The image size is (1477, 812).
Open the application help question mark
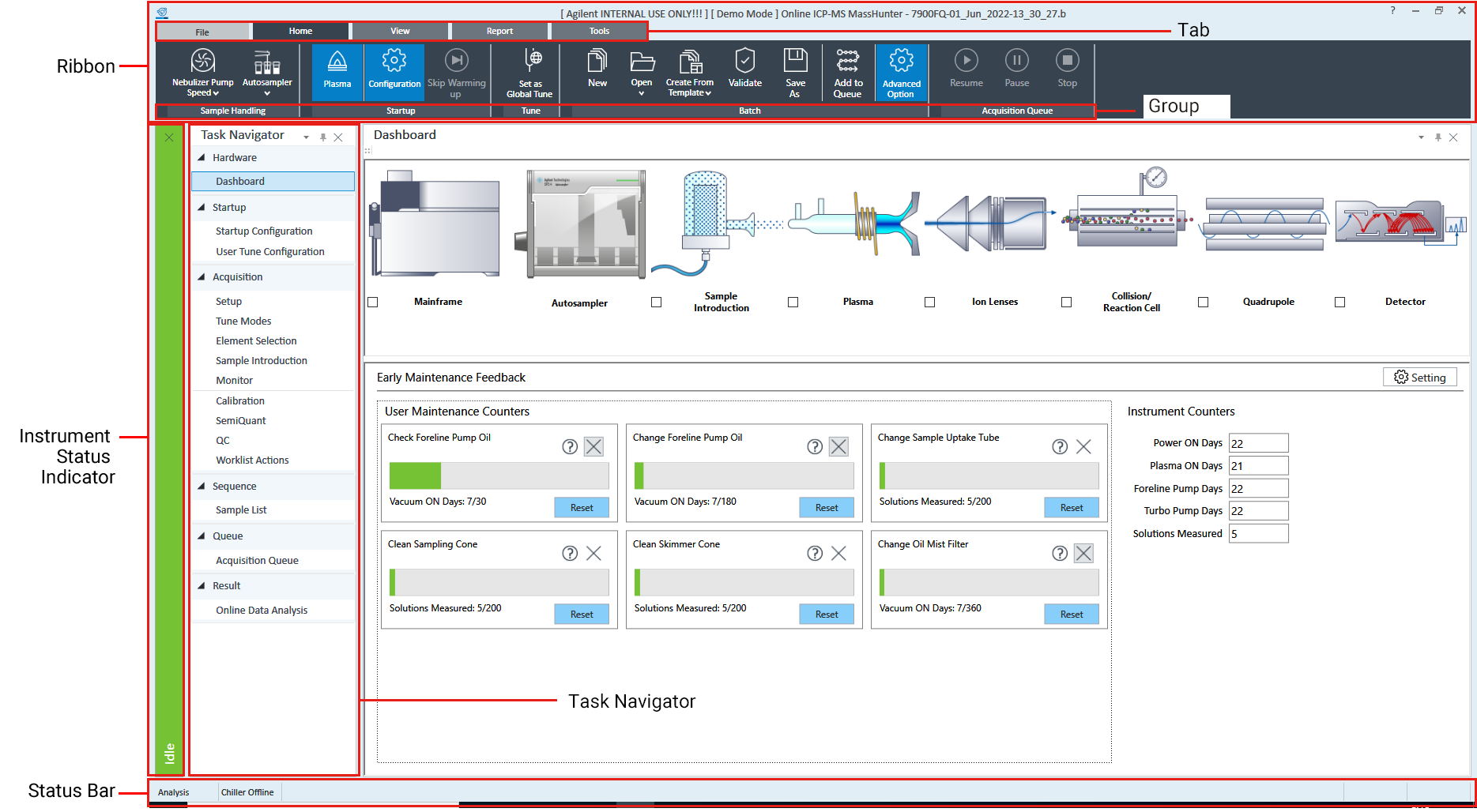tap(1392, 11)
